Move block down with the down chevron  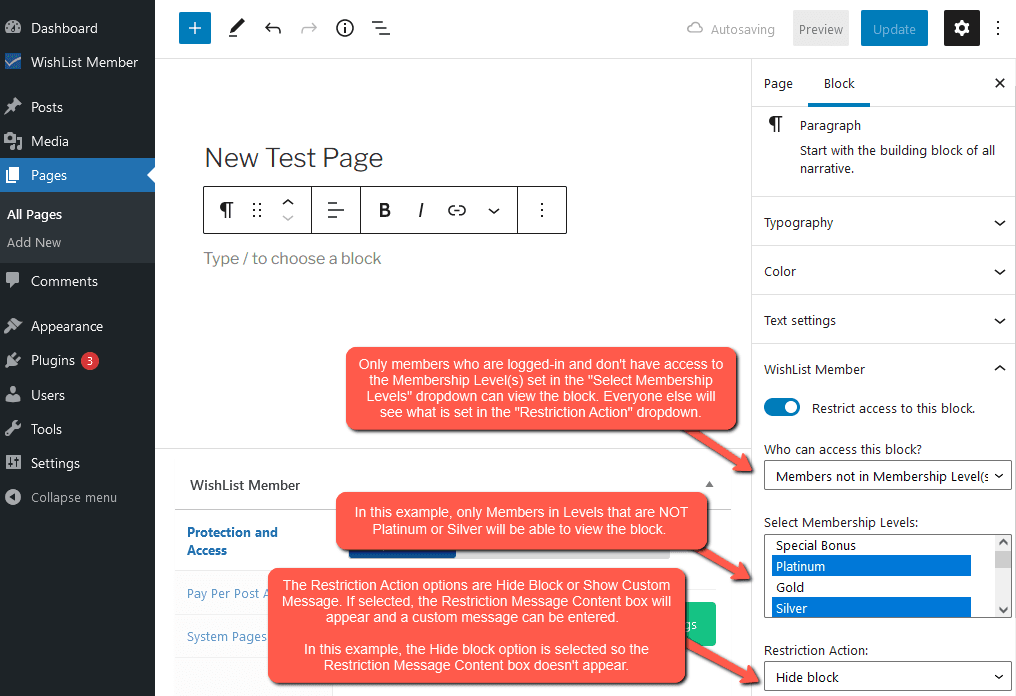click(288, 218)
